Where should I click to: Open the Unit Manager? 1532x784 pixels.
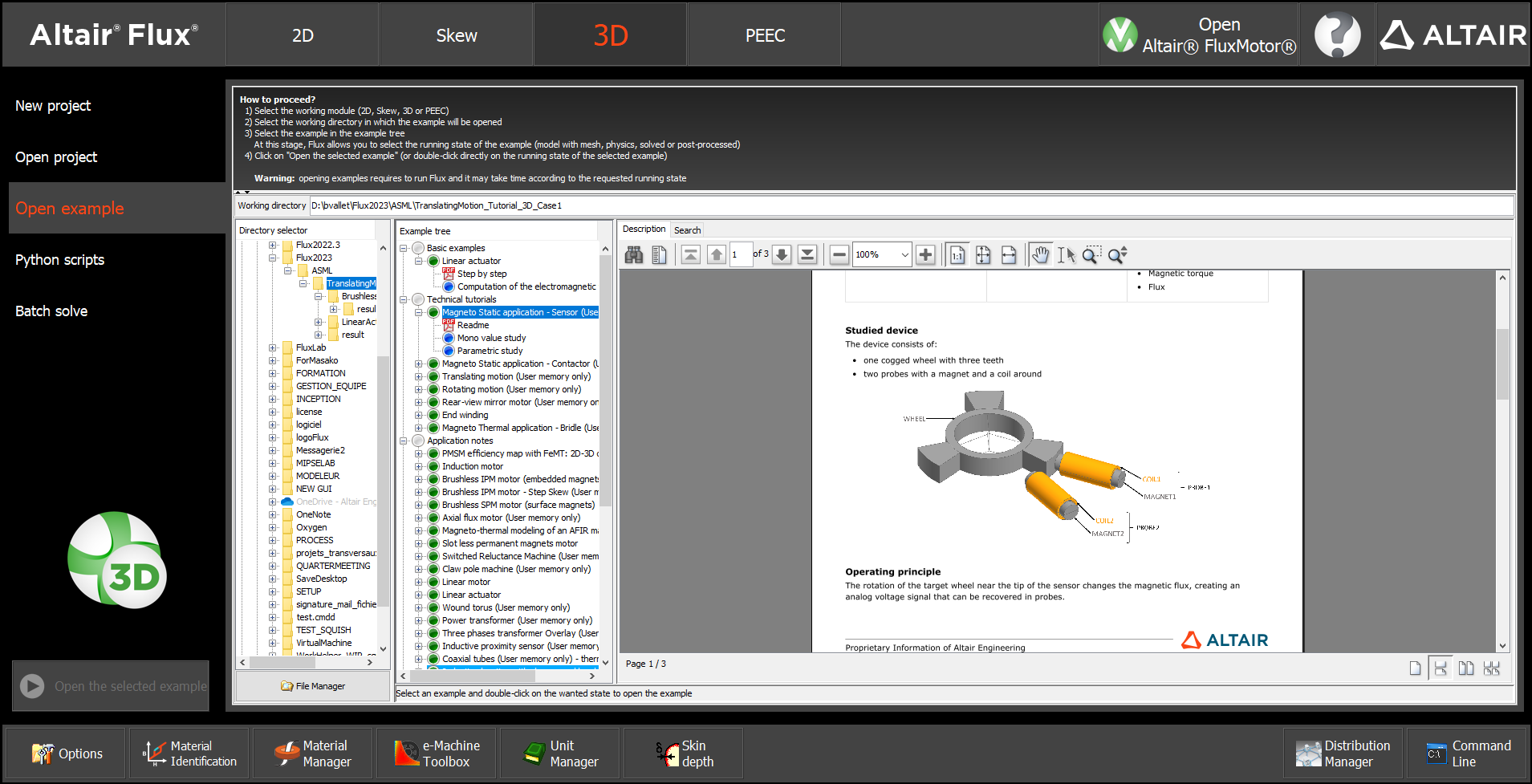(x=560, y=754)
